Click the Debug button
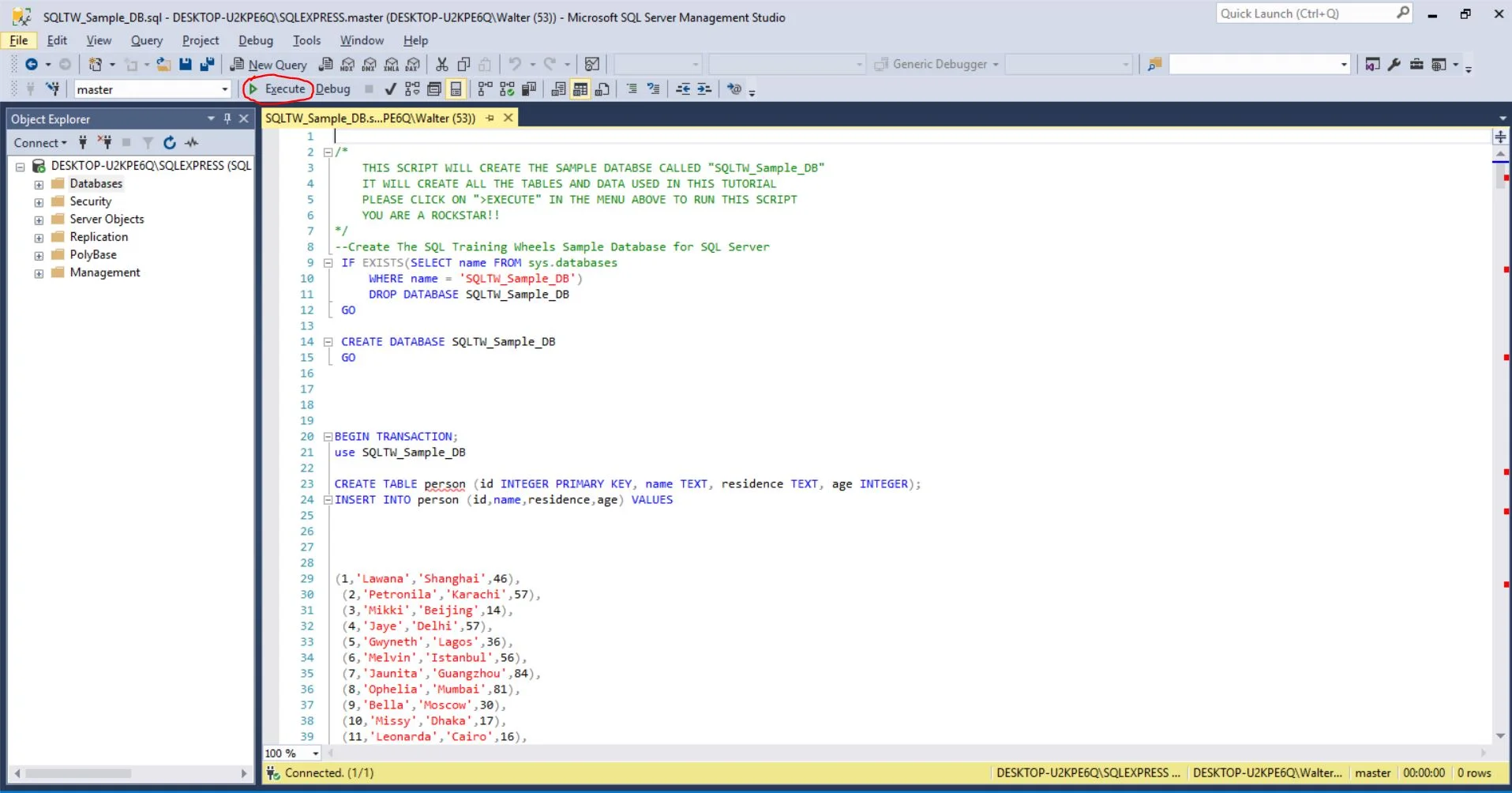1512x793 pixels. [332, 88]
